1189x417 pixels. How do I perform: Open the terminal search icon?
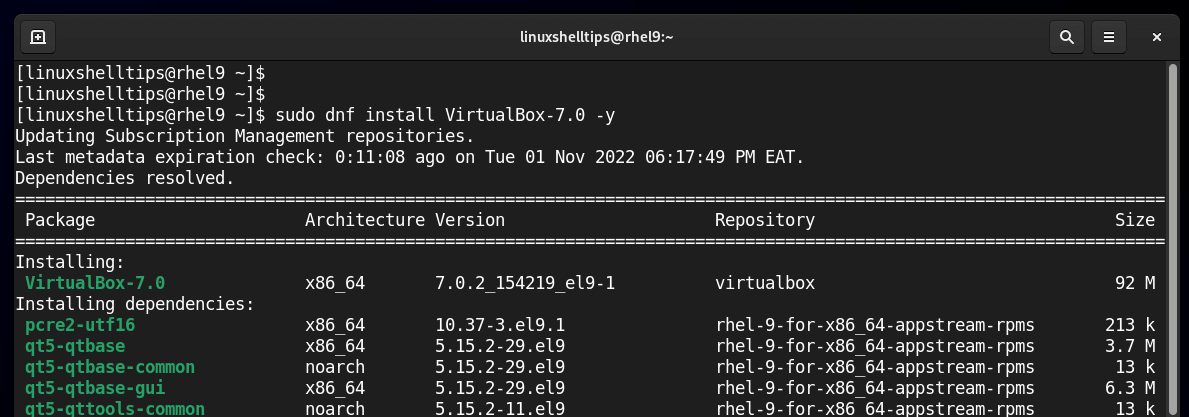pyautogui.click(x=1067, y=37)
